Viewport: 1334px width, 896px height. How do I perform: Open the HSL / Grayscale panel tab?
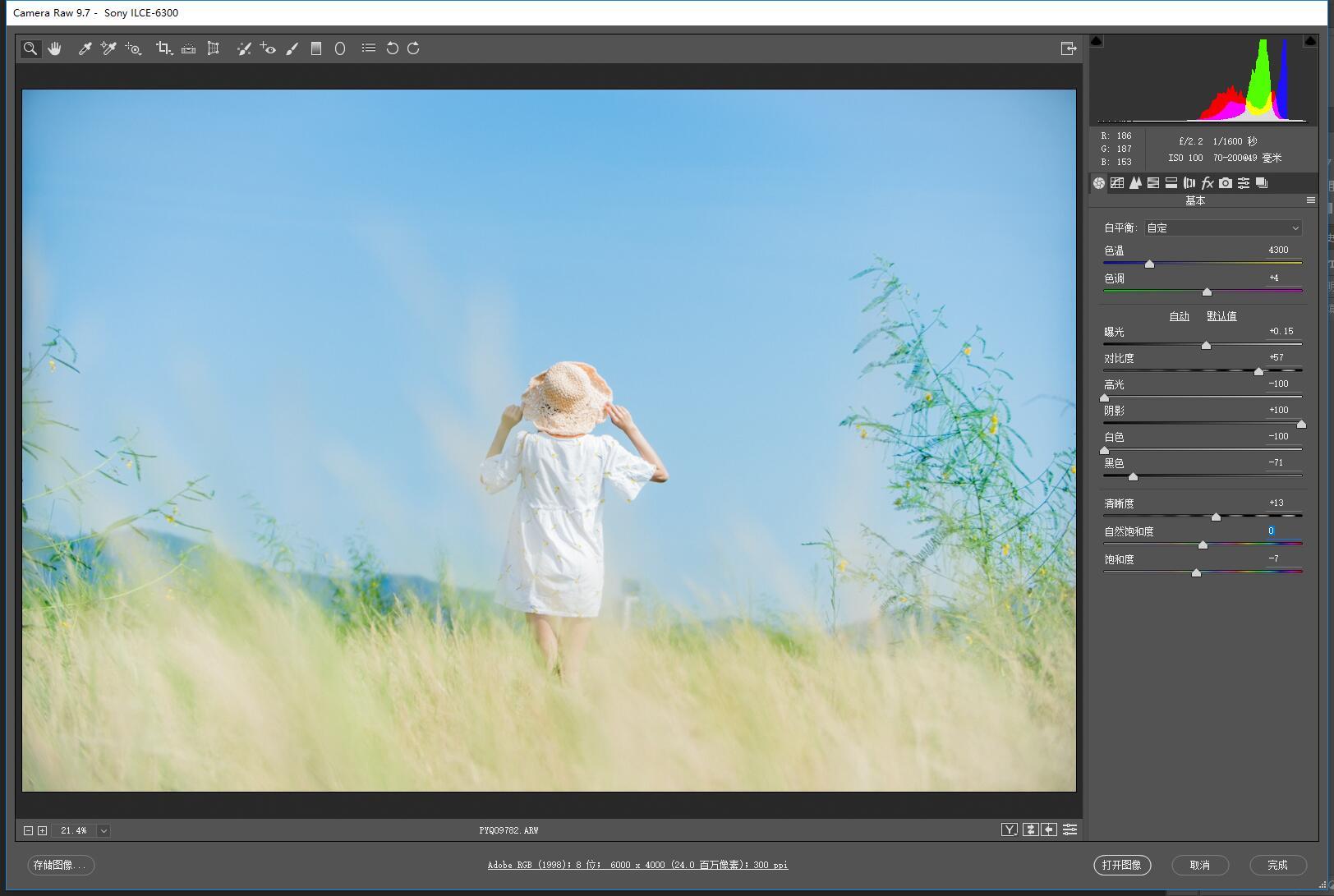pyautogui.click(x=1153, y=183)
